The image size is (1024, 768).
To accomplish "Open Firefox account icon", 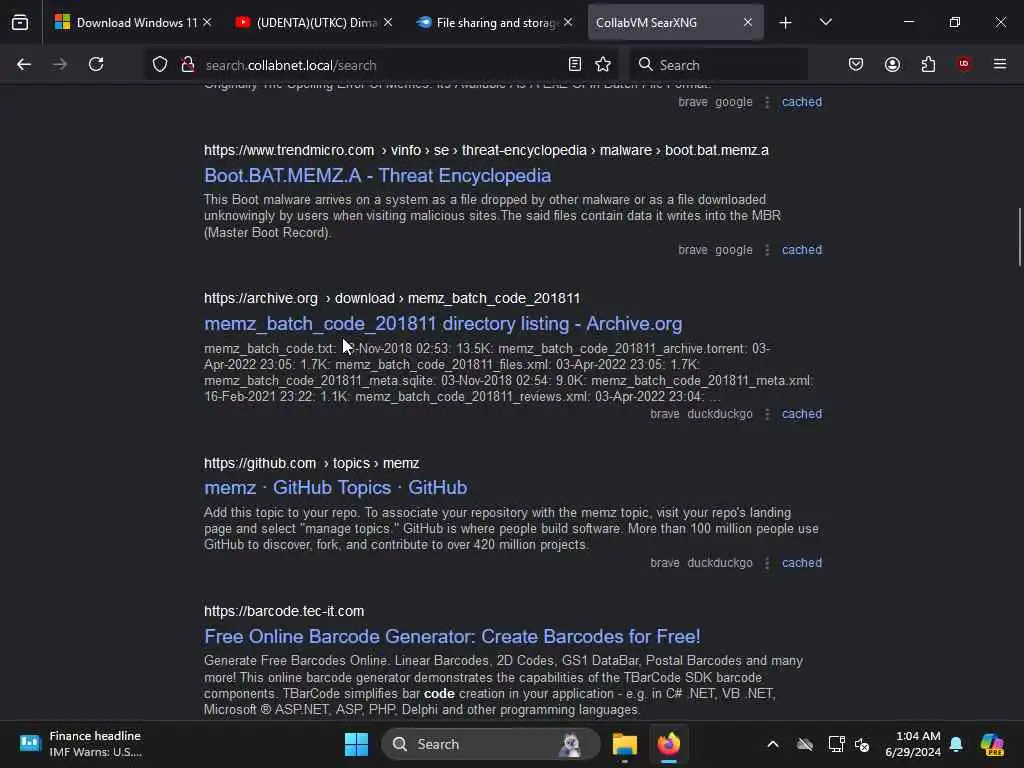I will pyautogui.click(x=892, y=64).
